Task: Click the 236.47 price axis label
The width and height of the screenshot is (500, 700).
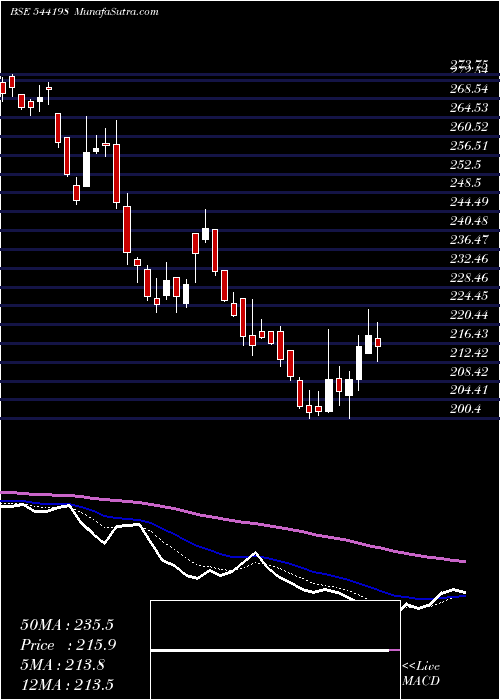Action: point(471,240)
